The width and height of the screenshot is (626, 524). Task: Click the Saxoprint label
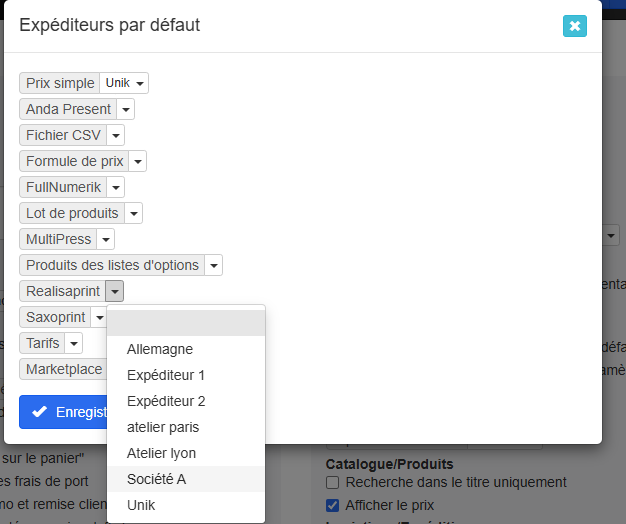point(55,317)
